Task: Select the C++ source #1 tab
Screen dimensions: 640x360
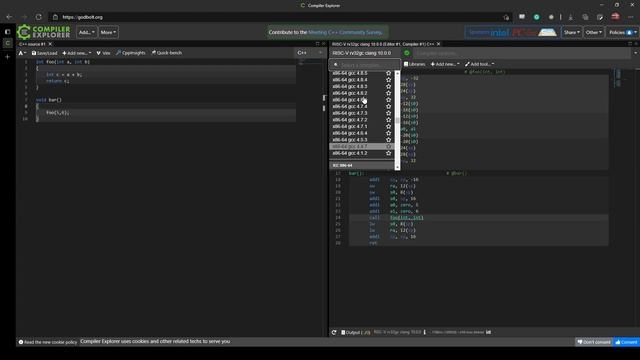Action: pos(32,44)
